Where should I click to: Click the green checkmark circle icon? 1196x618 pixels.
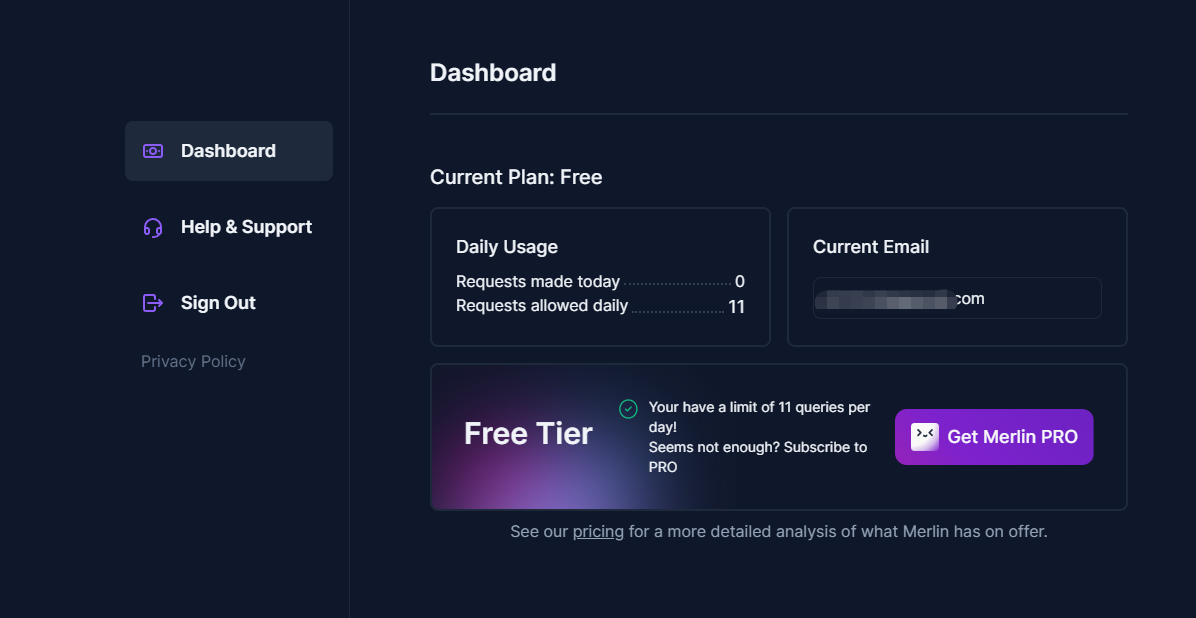pyautogui.click(x=628, y=409)
